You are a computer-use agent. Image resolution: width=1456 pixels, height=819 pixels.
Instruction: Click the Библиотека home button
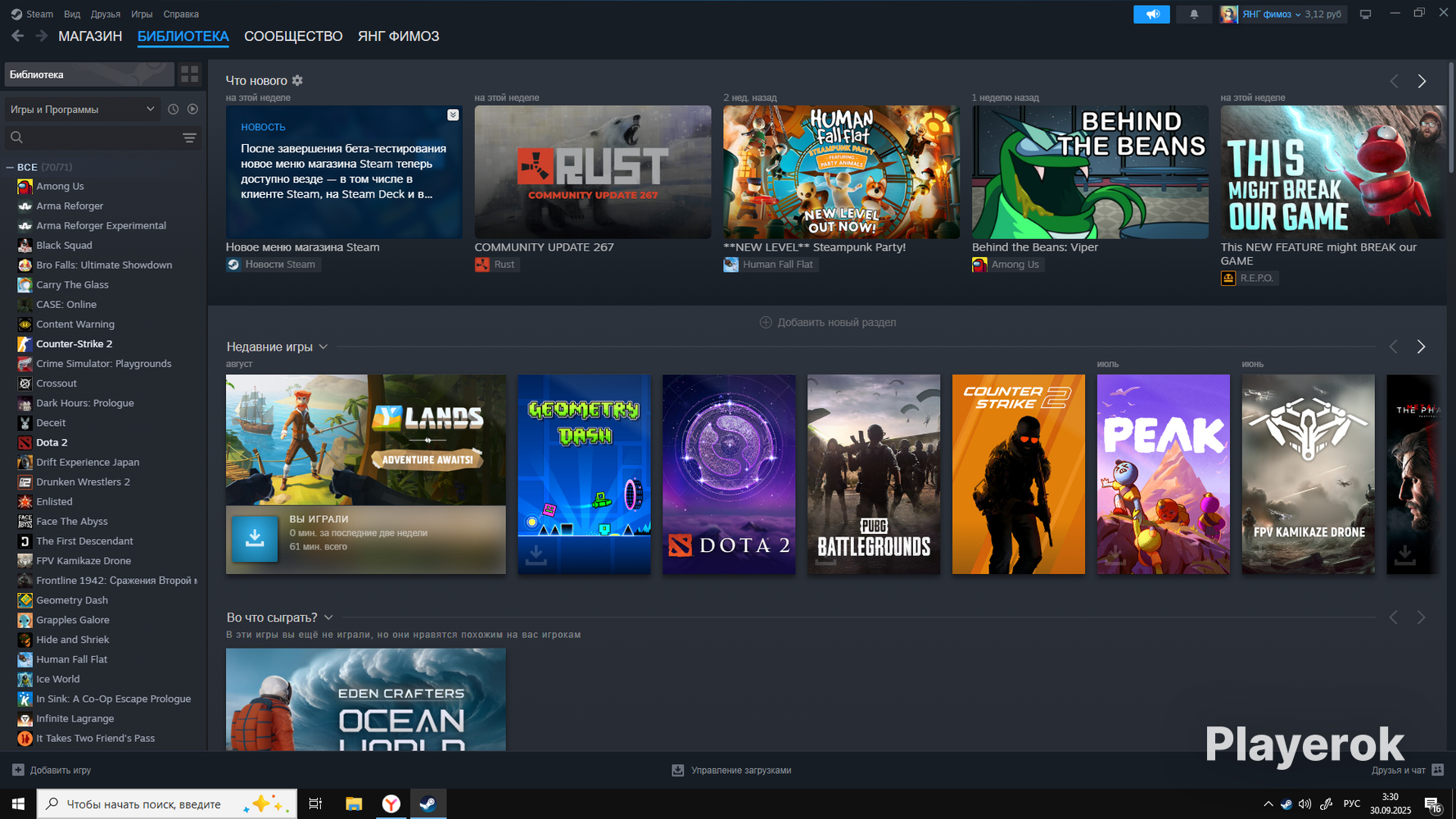click(89, 75)
